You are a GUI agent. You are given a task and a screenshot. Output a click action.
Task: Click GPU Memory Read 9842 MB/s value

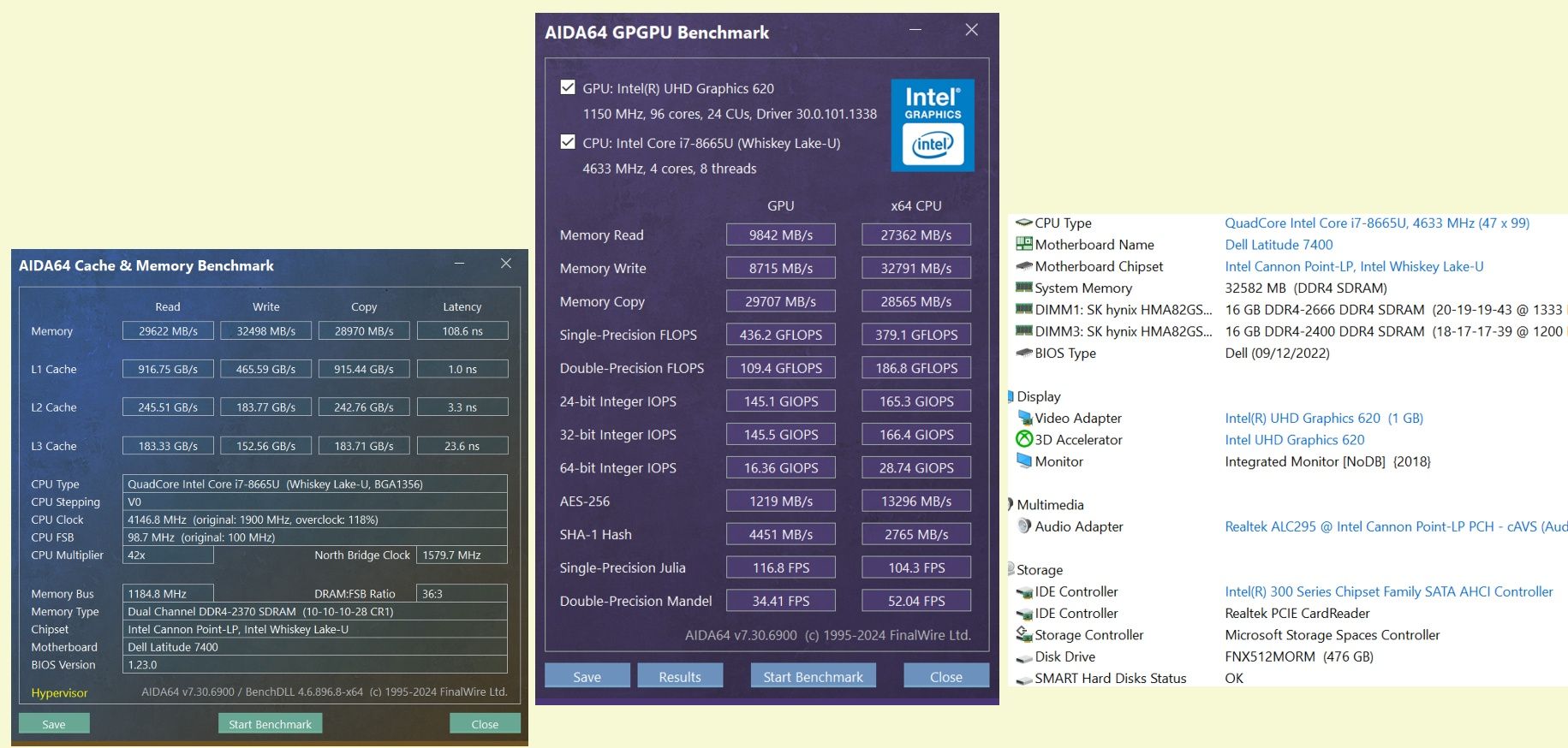pos(780,234)
